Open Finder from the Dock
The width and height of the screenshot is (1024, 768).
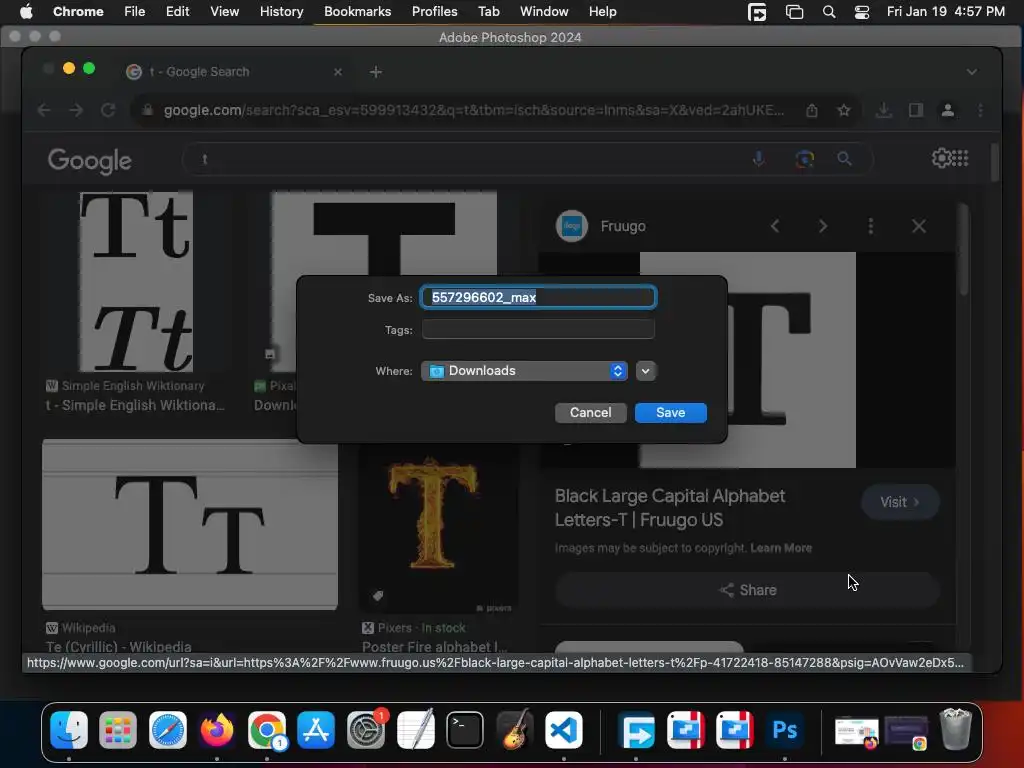(69, 729)
